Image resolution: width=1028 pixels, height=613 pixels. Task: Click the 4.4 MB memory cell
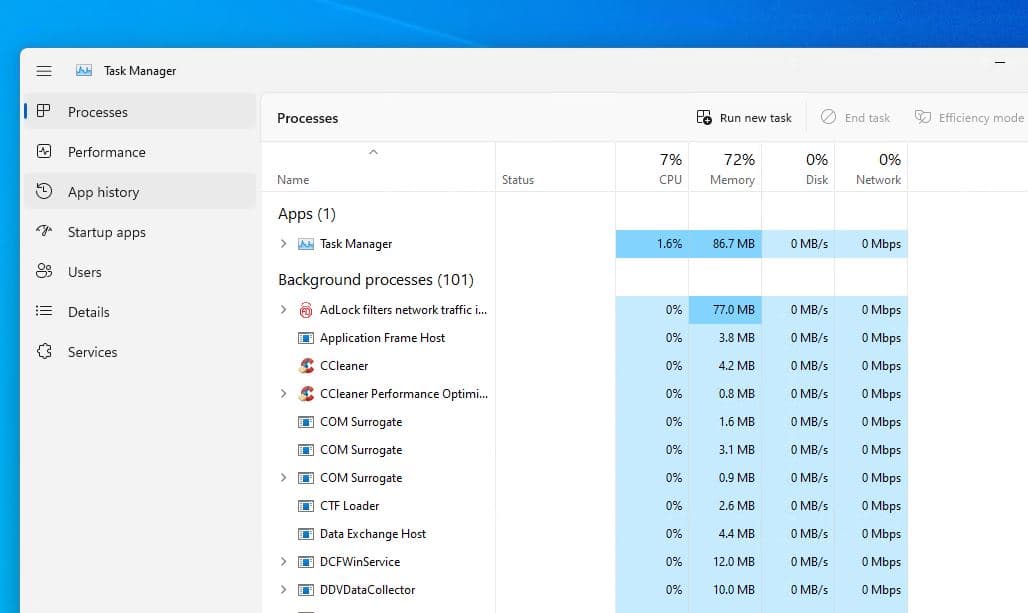(x=725, y=534)
